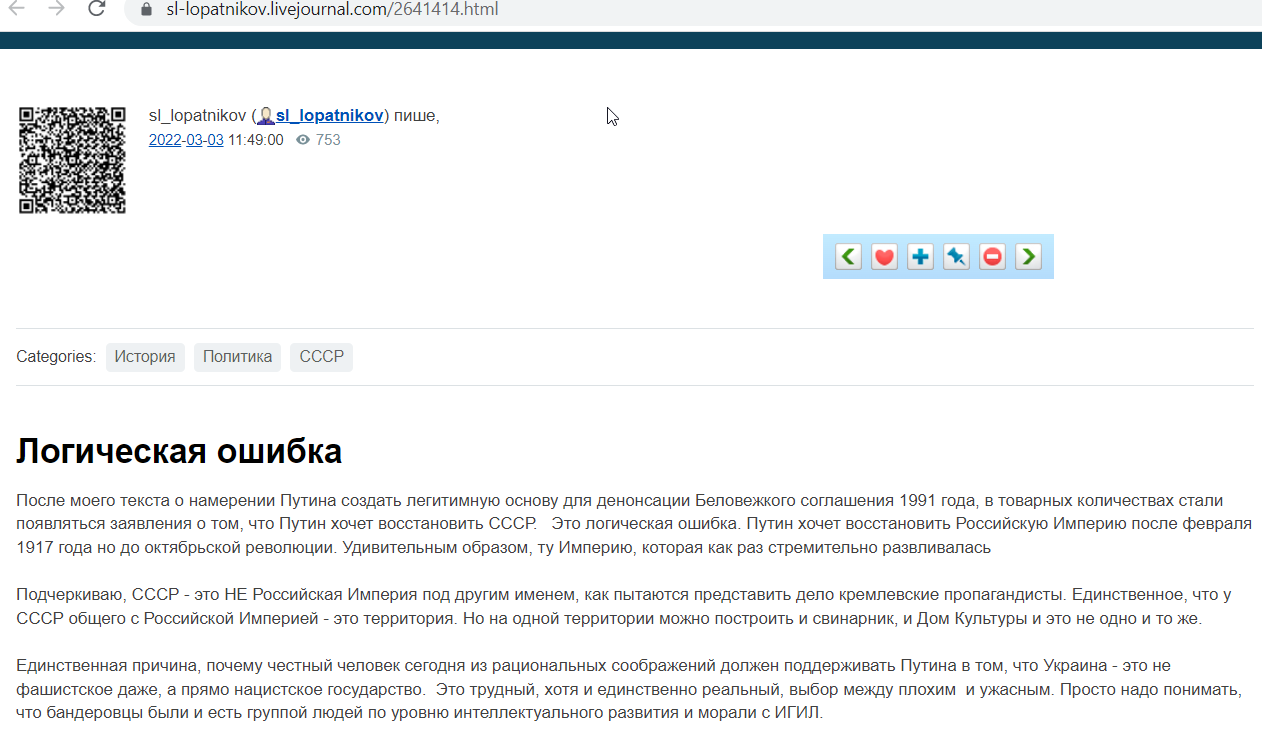Click the red heart like icon
Viewport: 1262px width, 735px height.
(884, 257)
